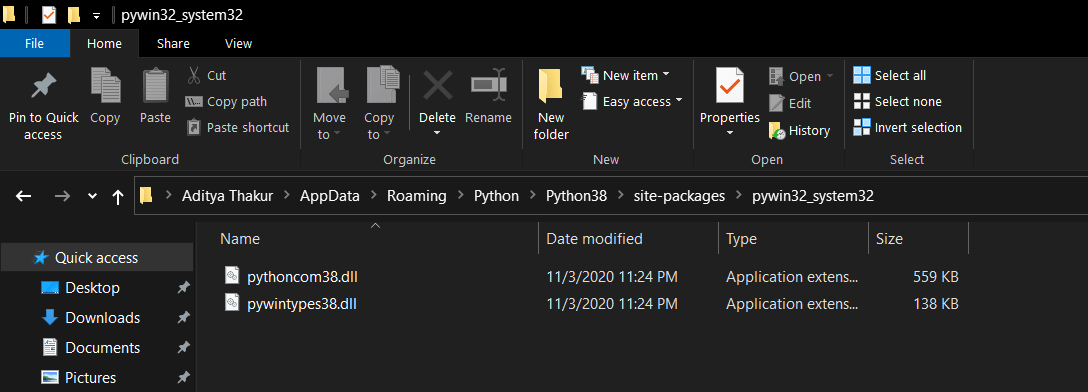
Task: Click the address bar folder icon
Action: pos(146,196)
